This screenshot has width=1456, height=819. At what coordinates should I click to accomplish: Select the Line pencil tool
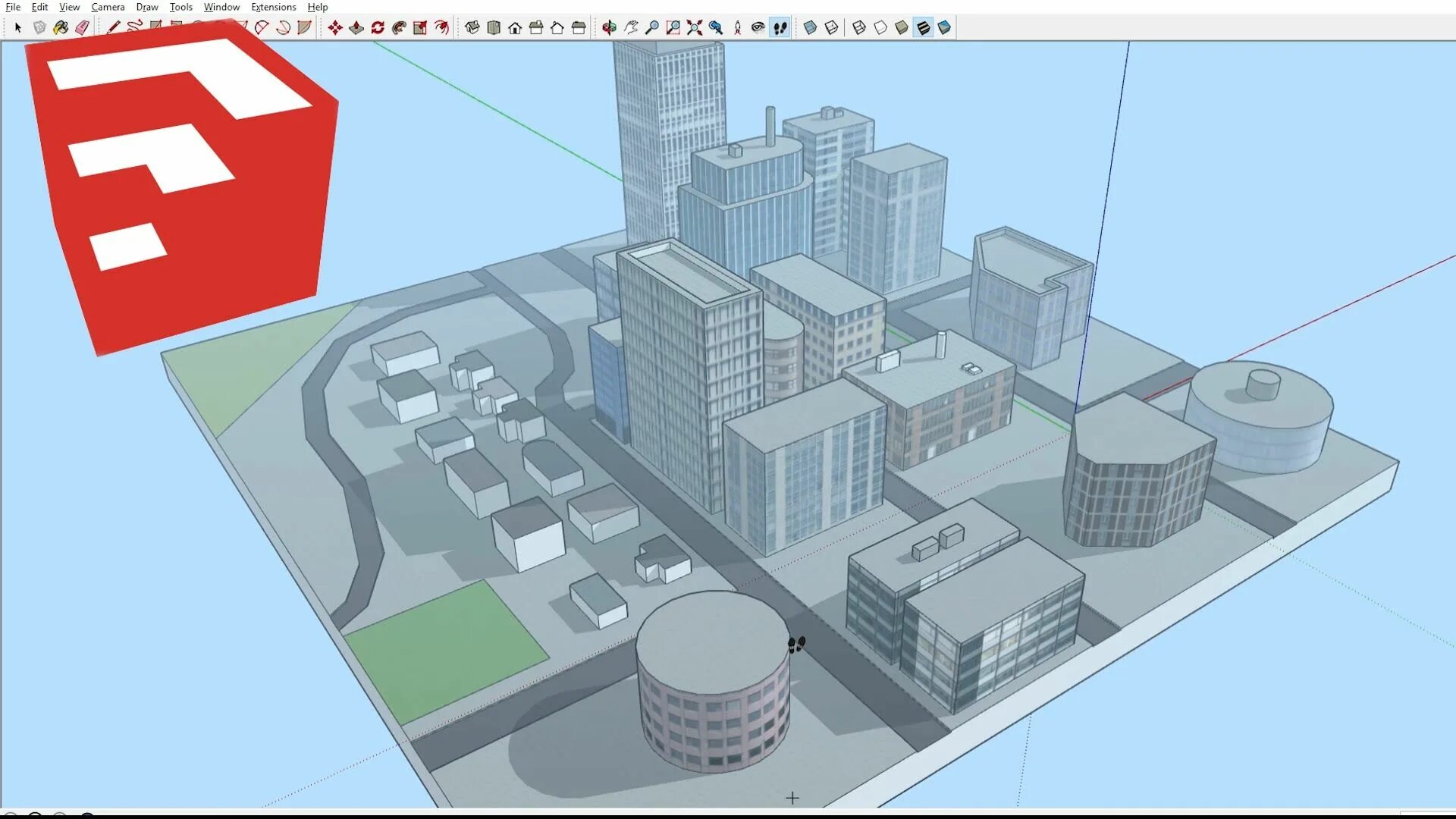(113, 28)
